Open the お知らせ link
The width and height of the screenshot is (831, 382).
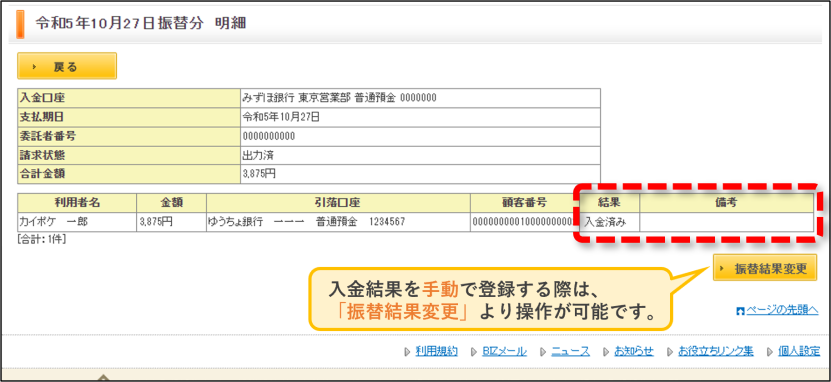coord(634,351)
